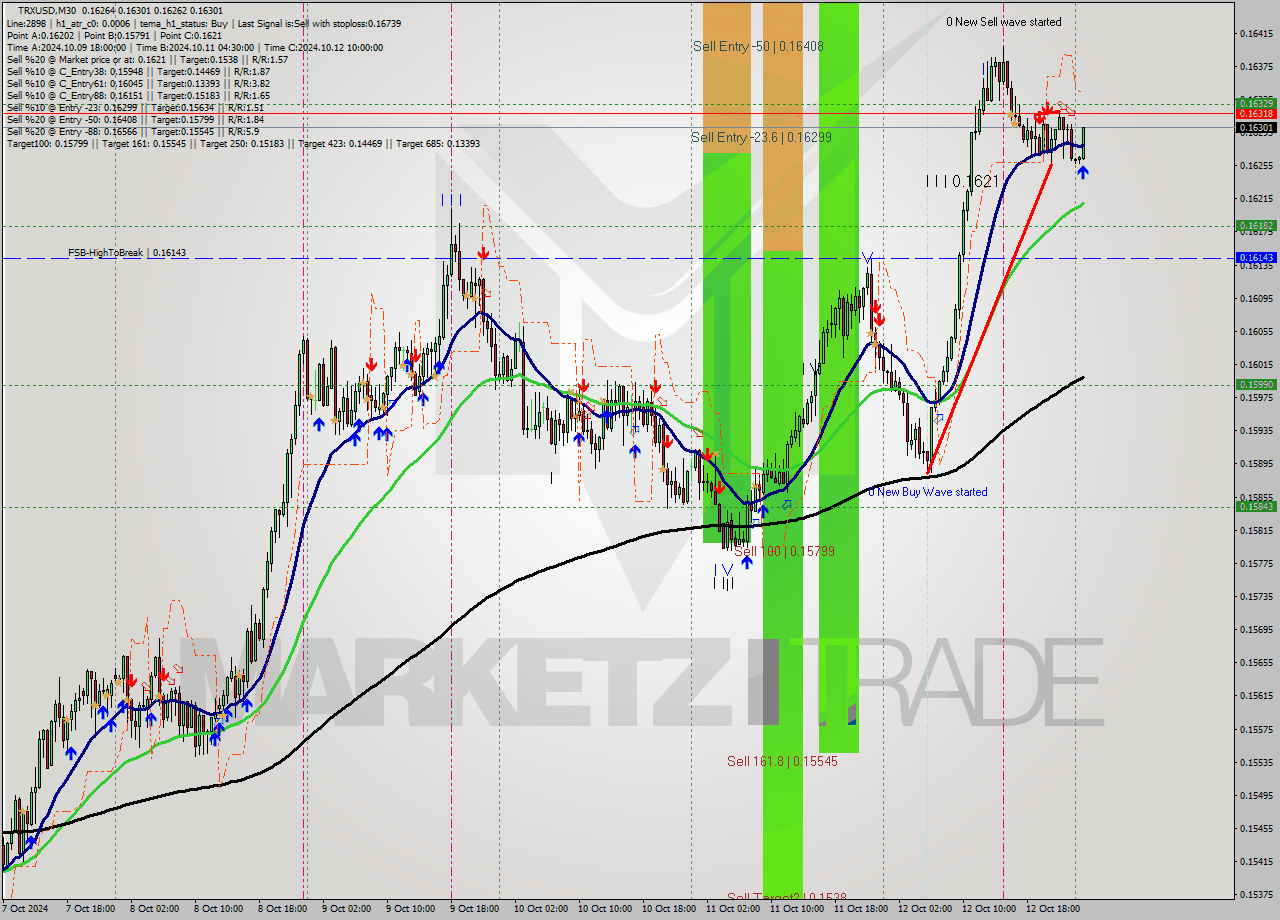
Task: Click the 'Sell Entry -23.6 | 0.16299' label
Action: pyautogui.click(x=761, y=137)
